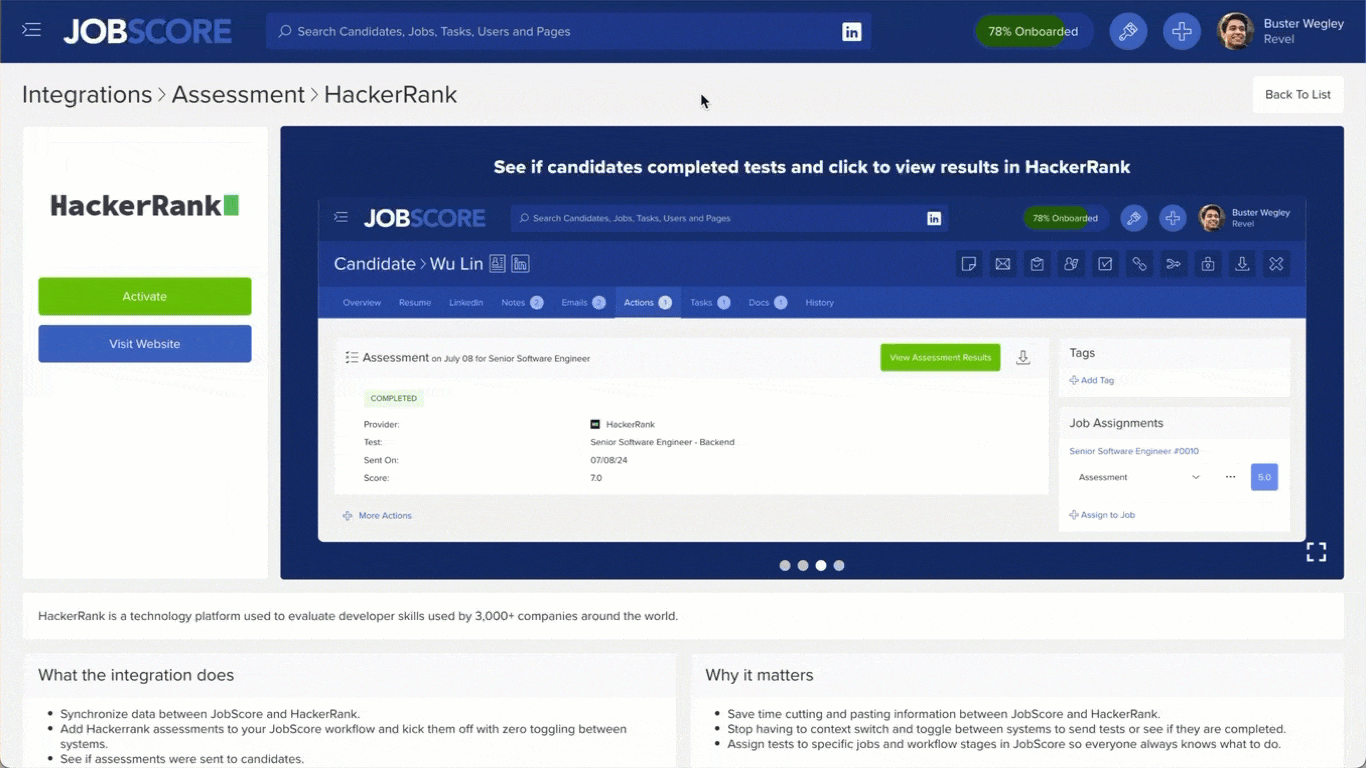Screen dimensions: 1366x768
Task: Select the first carousel slide dot
Action: [x=785, y=566]
